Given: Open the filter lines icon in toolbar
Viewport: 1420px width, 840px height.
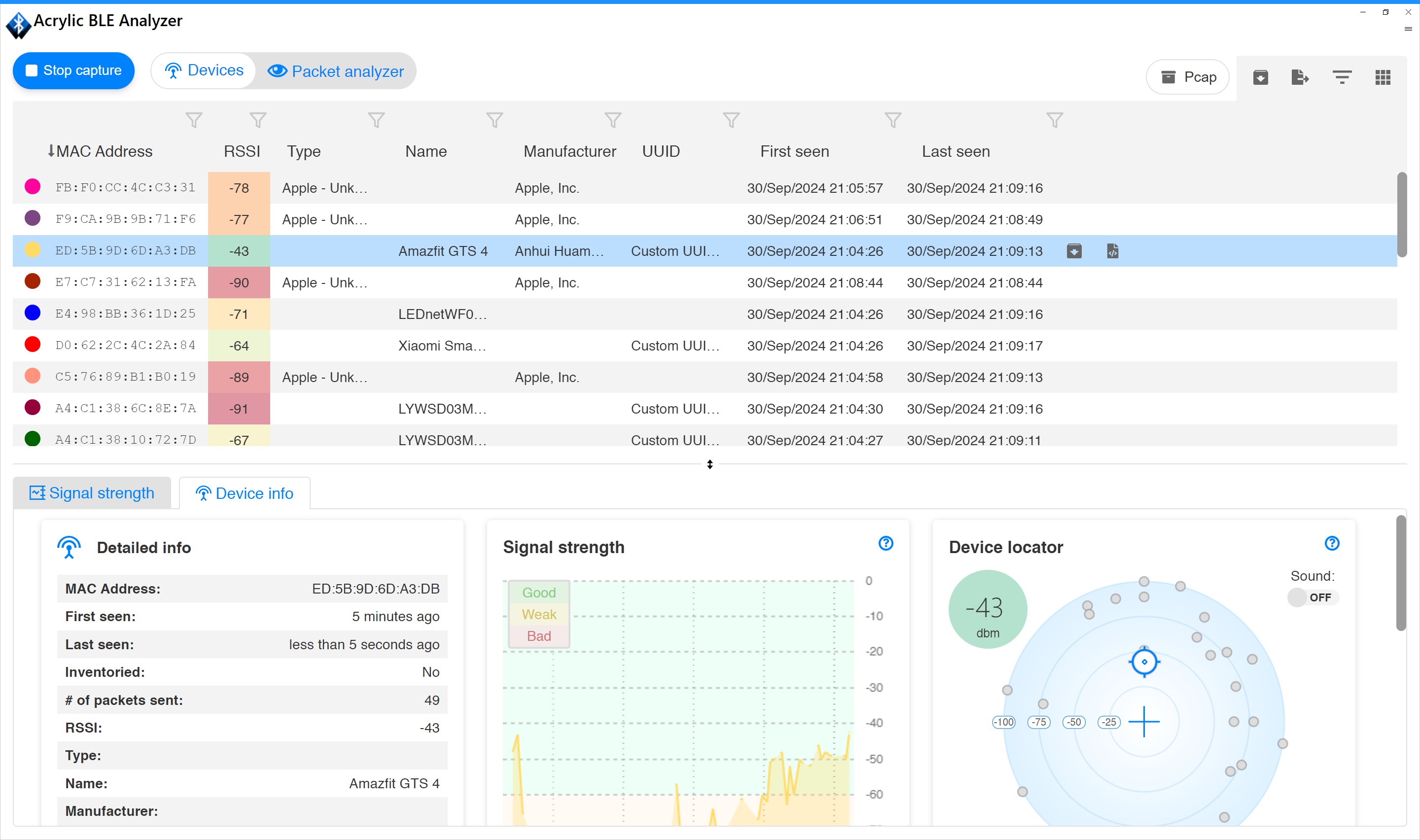Looking at the screenshot, I should 1342,77.
